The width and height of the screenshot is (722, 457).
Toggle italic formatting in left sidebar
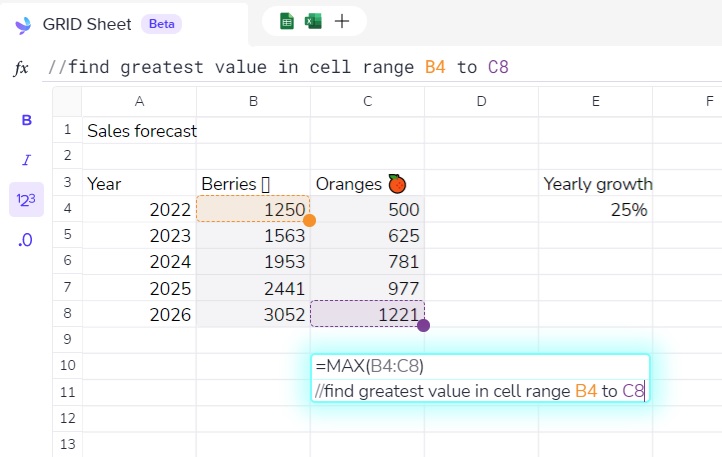tap(27, 160)
